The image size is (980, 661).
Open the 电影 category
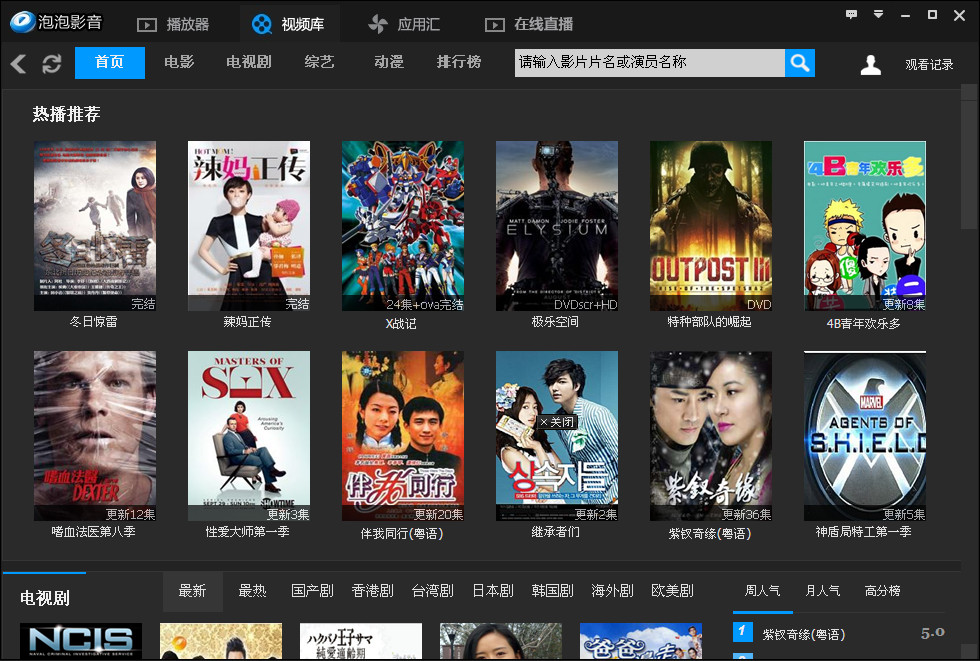click(x=179, y=62)
